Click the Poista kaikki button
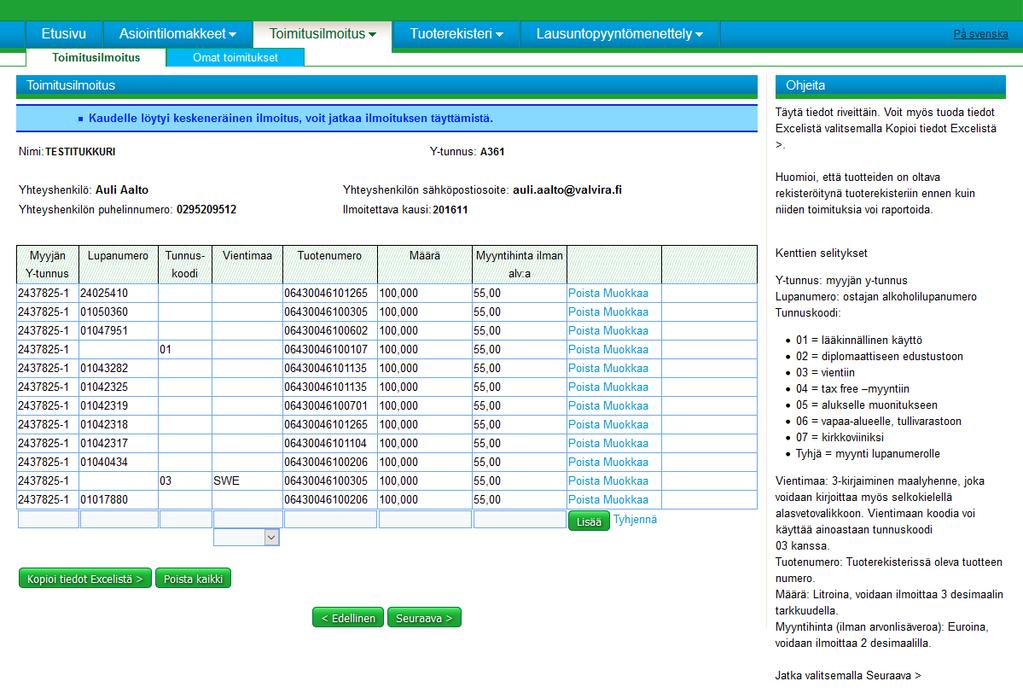Image resolution: width=1023 pixels, height=693 pixels. point(193,579)
